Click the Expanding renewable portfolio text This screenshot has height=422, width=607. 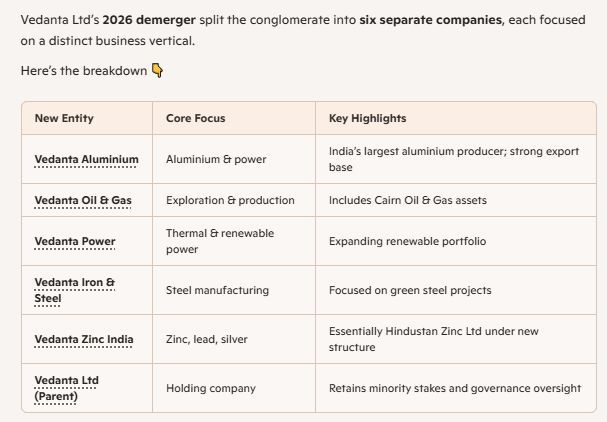tap(407, 241)
